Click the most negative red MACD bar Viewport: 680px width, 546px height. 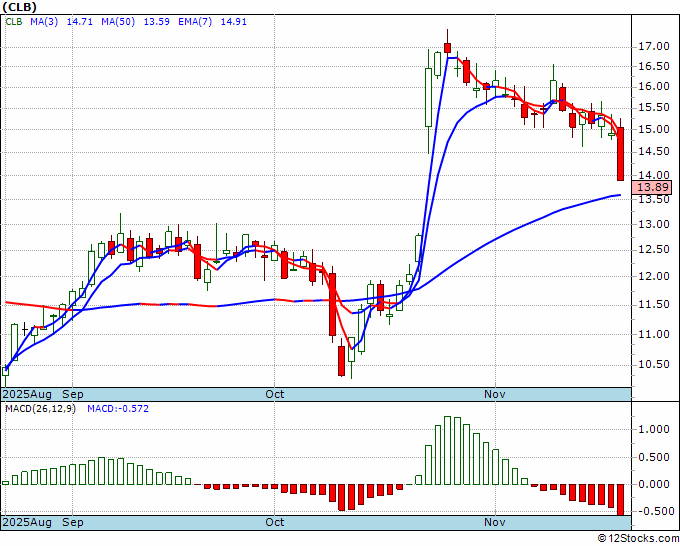point(621,500)
